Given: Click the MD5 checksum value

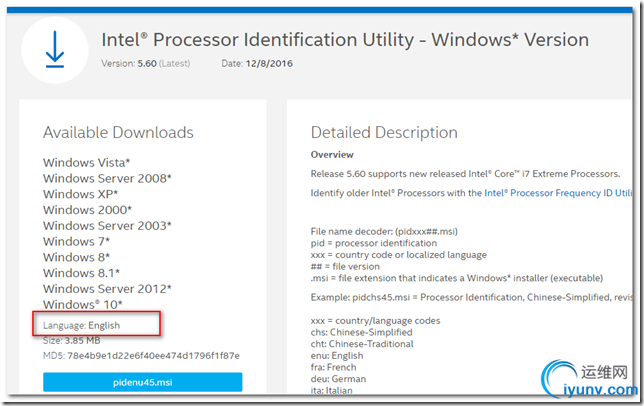Looking at the screenshot, I should click(x=153, y=356).
